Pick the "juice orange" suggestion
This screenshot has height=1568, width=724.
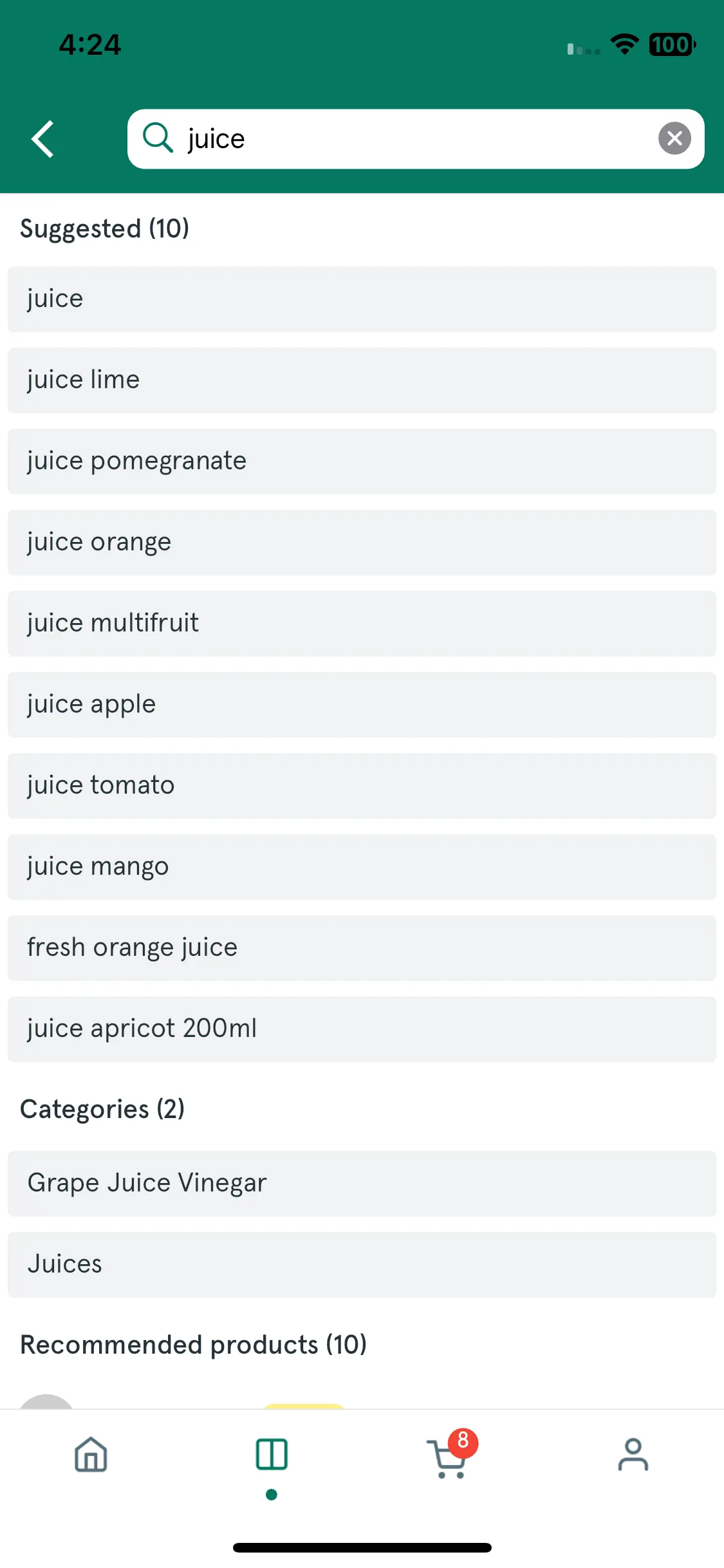click(x=362, y=543)
